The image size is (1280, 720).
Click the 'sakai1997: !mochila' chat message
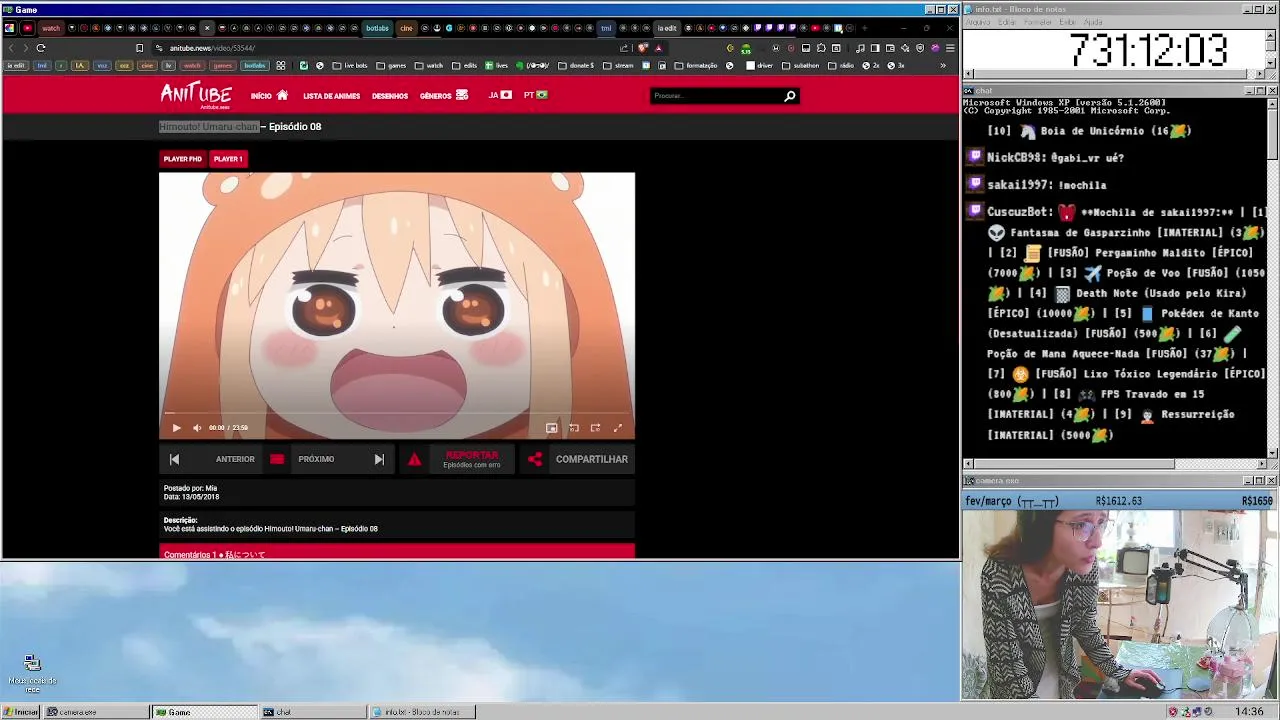tap(1047, 185)
